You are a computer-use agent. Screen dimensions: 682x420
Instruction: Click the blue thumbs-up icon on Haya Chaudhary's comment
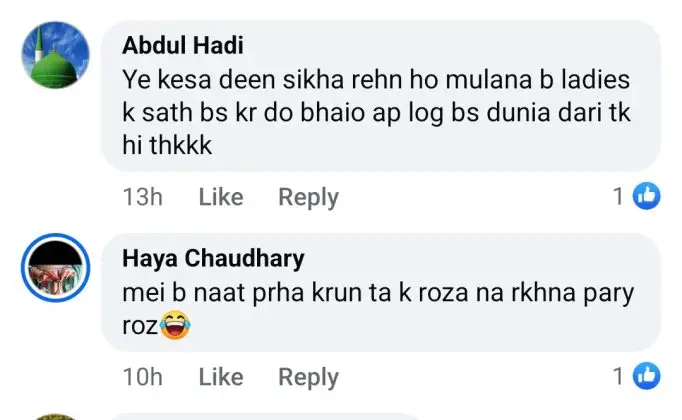(648, 376)
